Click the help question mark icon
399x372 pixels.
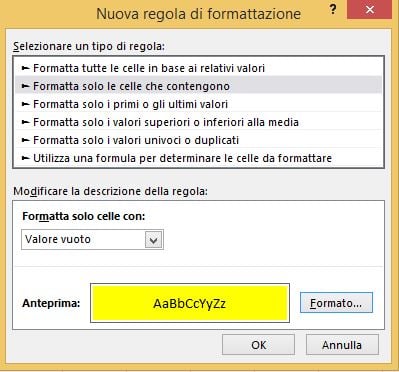coord(332,10)
